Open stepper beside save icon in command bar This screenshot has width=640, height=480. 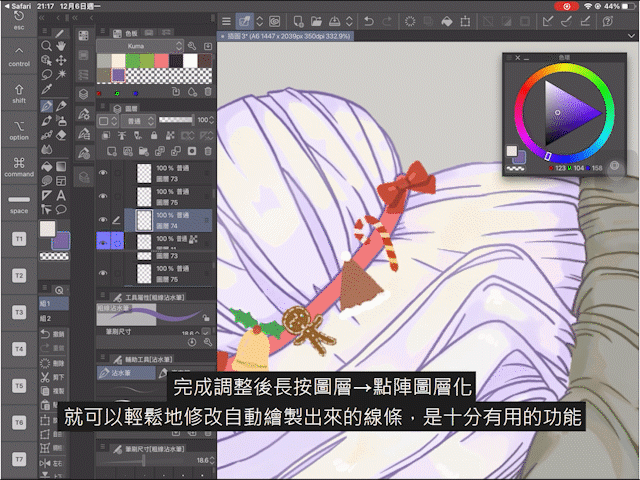pos(349,21)
